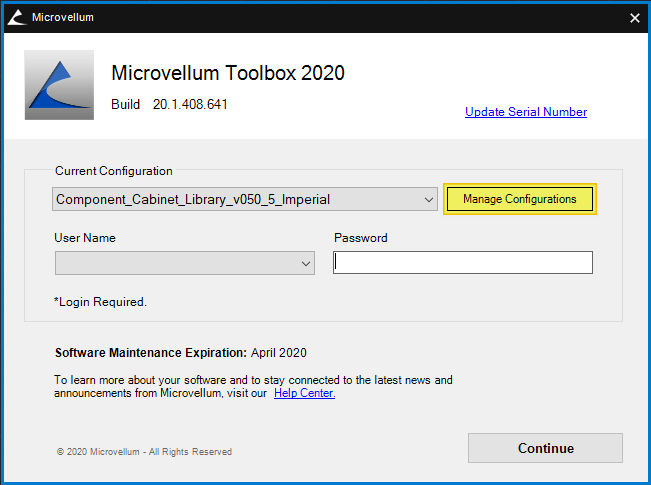Click the Software Maintenance Expiration label

[151, 353]
